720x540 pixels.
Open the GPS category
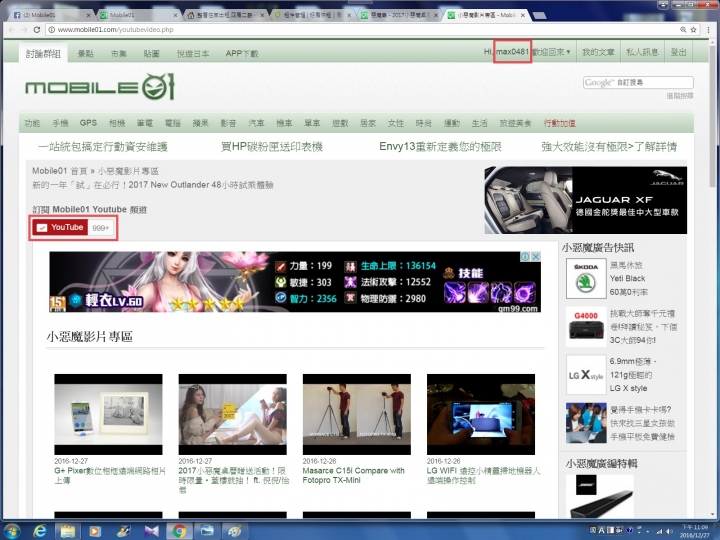[x=88, y=123]
